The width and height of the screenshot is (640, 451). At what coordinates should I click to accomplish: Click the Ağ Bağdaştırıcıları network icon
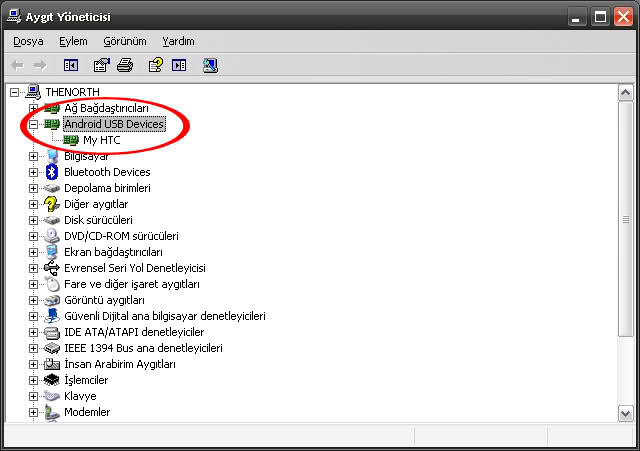coord(52,109)
